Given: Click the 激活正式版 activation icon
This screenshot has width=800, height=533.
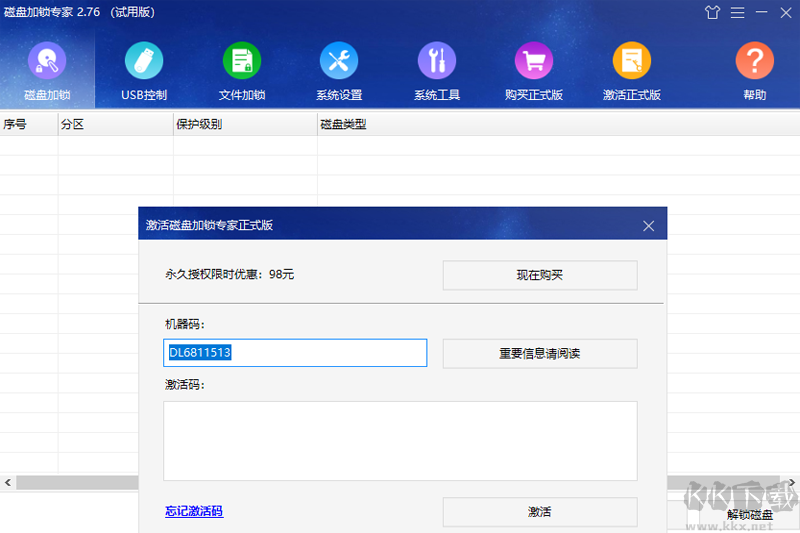Looking at the screenshot, I should [632, 62].
